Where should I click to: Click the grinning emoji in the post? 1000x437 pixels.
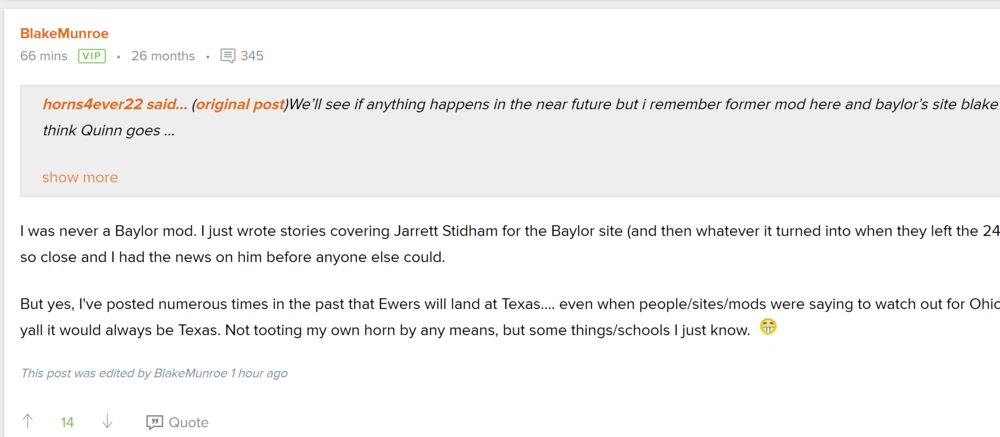tap(768, 326)
